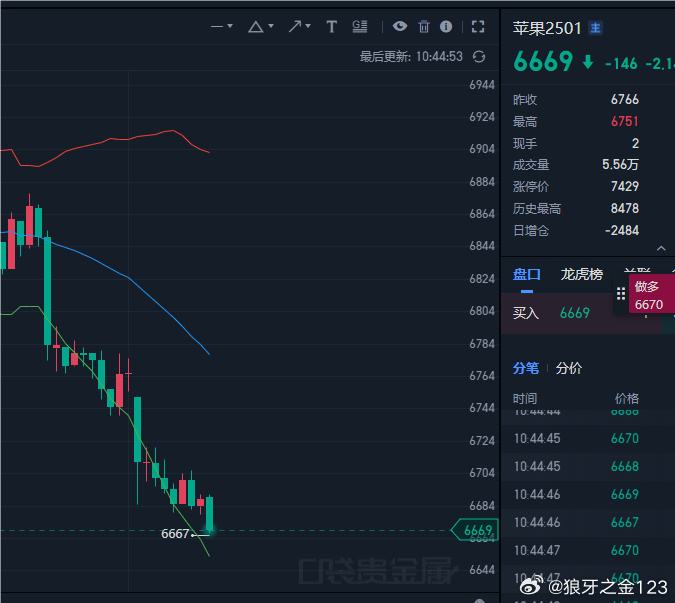Click the 最高 value 6751
The width and height of the screenshot is (675, 603).
click(625, 121)
